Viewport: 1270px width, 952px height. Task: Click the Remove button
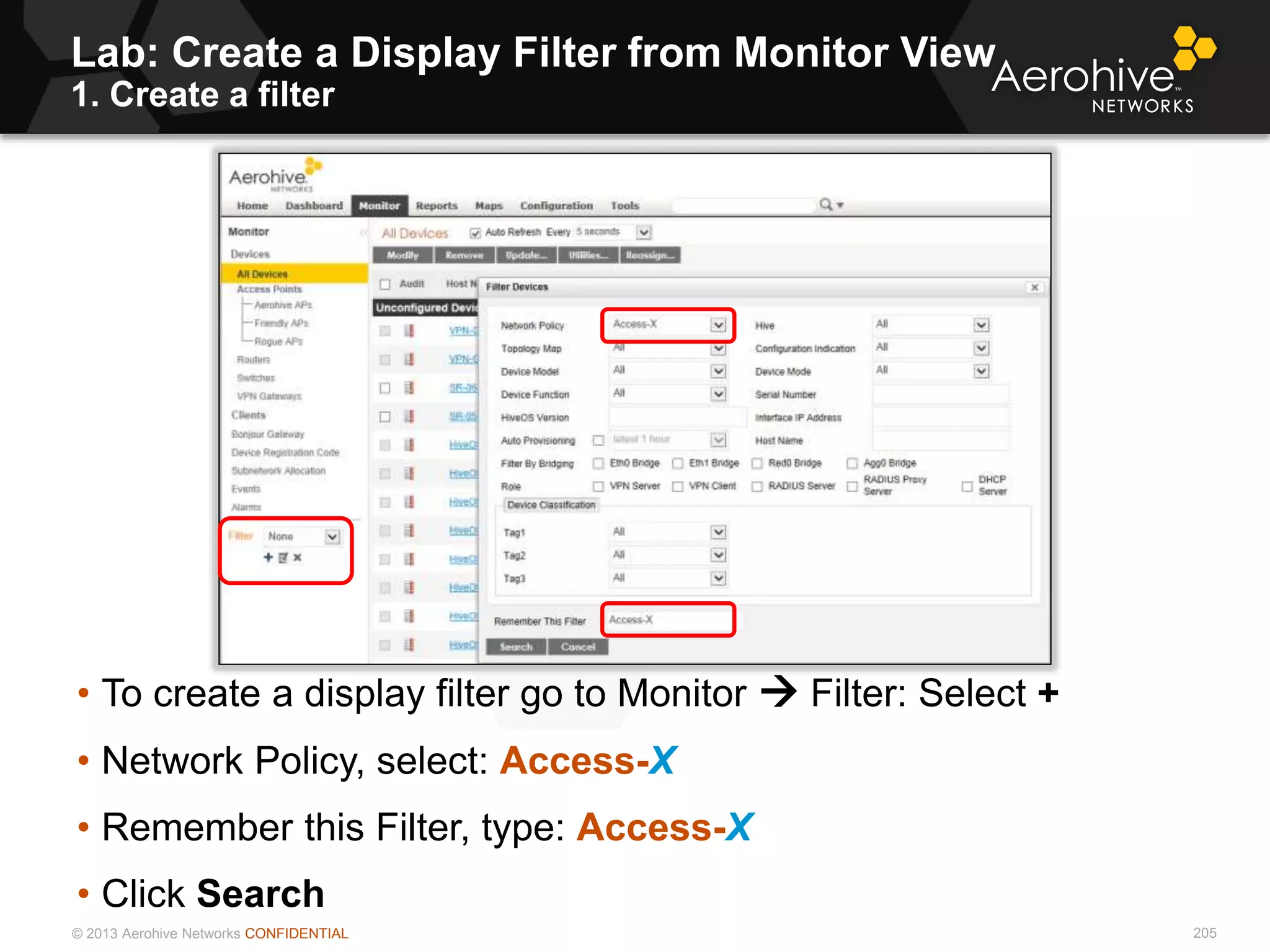pos(464,255)
